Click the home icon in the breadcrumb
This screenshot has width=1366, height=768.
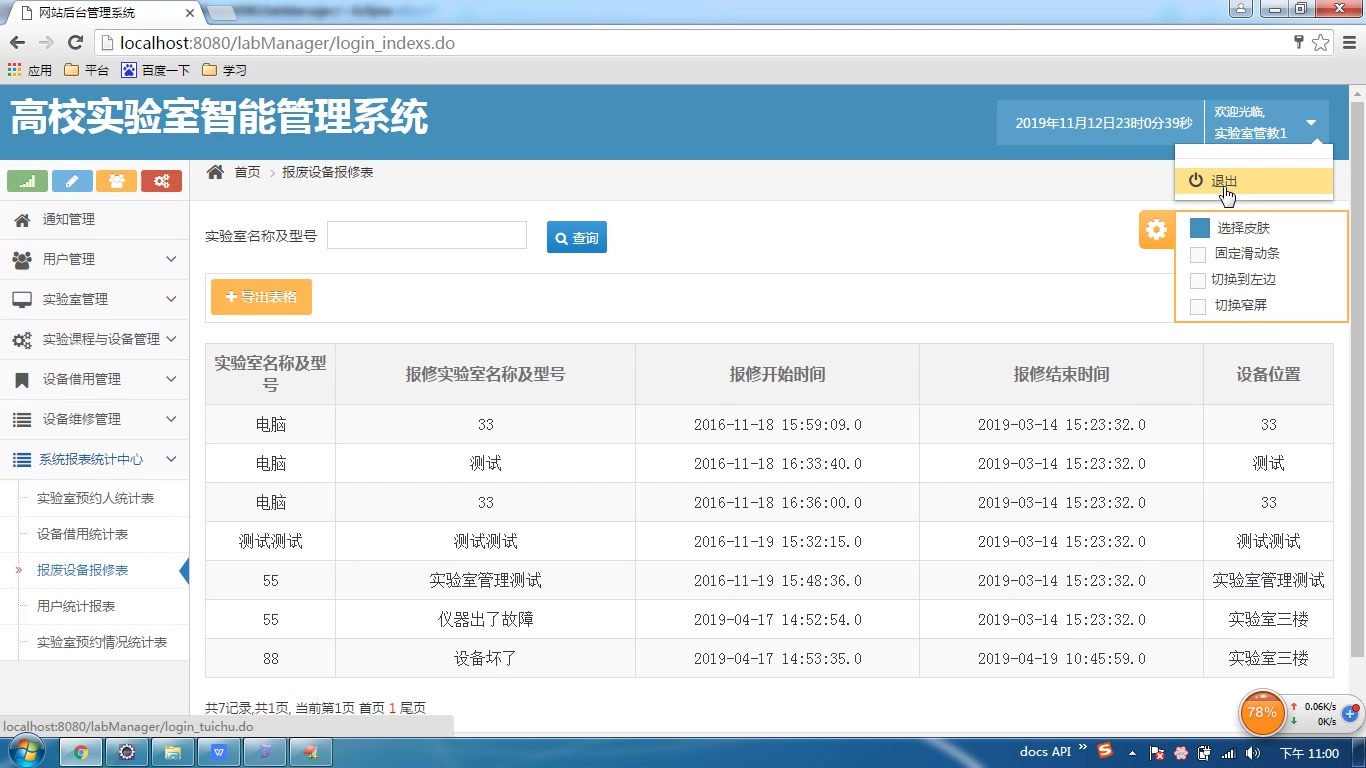(x=215, y=172)
